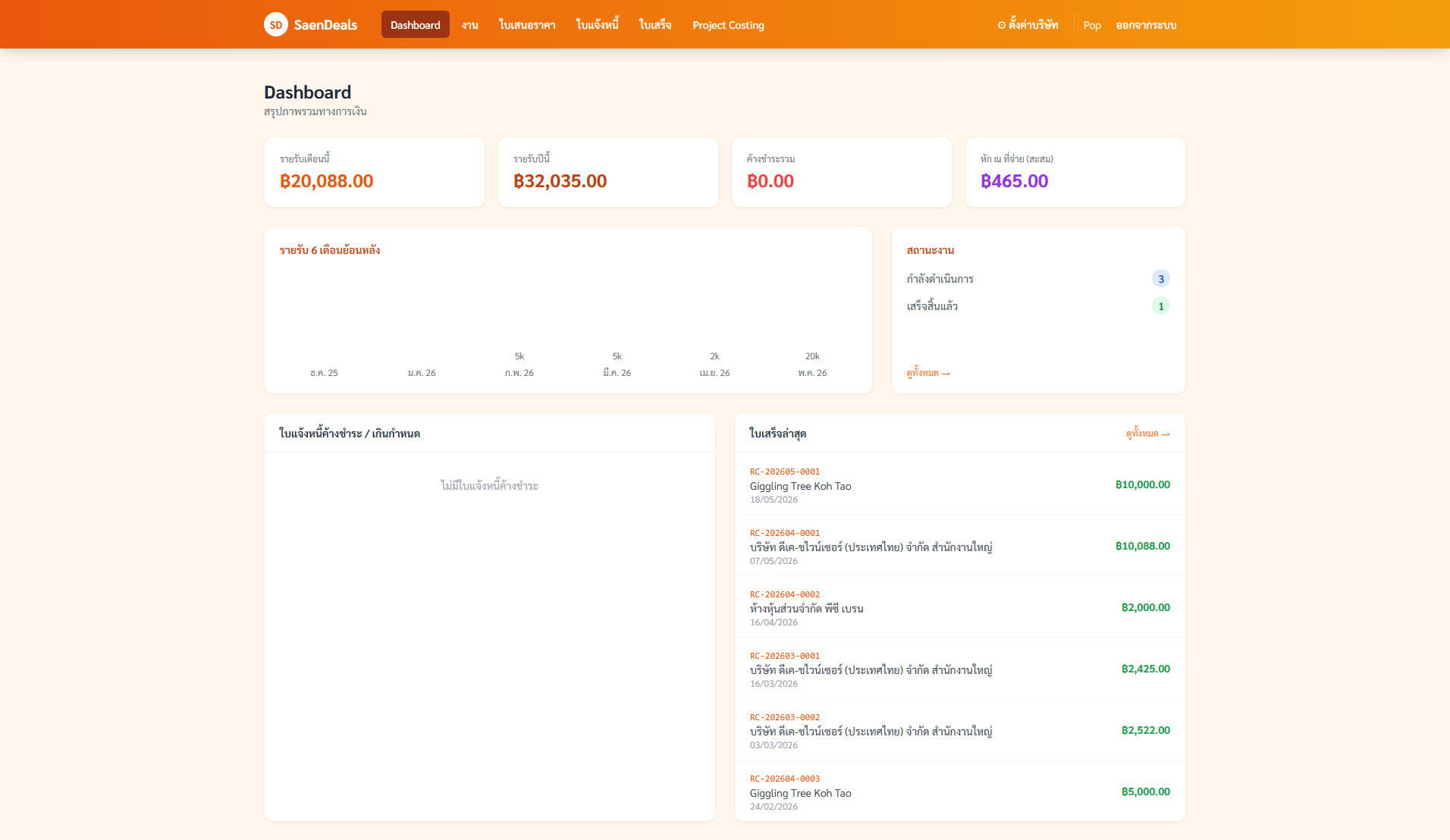
Task: Open Project Costing page
Action: click(728, 25)
